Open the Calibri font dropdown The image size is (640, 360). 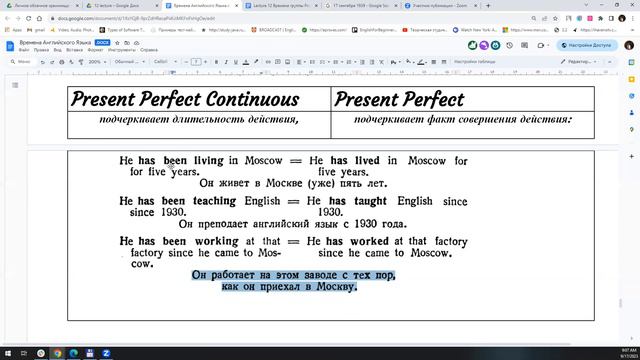(165, 62)
